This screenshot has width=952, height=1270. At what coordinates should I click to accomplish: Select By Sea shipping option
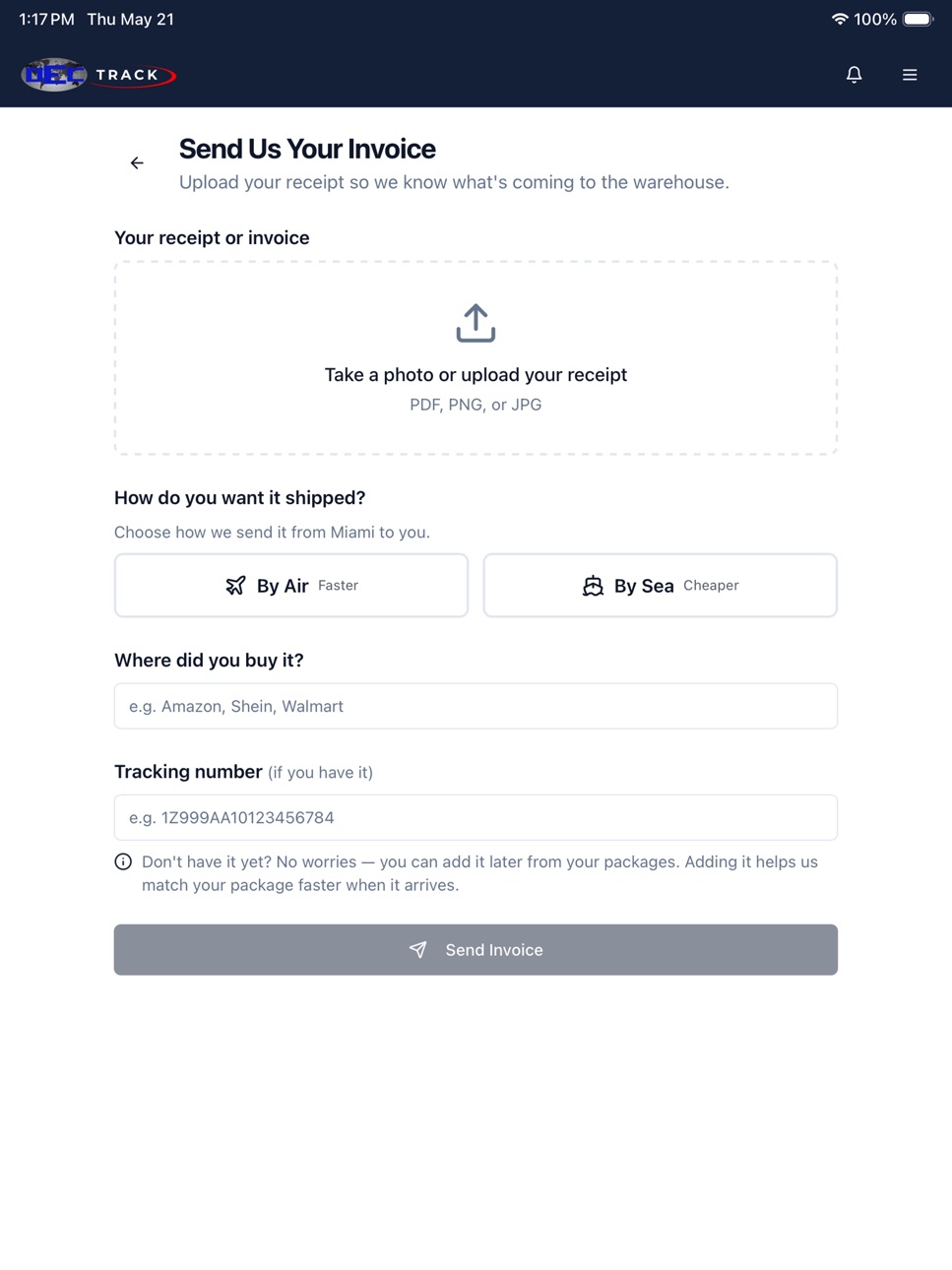661,586
